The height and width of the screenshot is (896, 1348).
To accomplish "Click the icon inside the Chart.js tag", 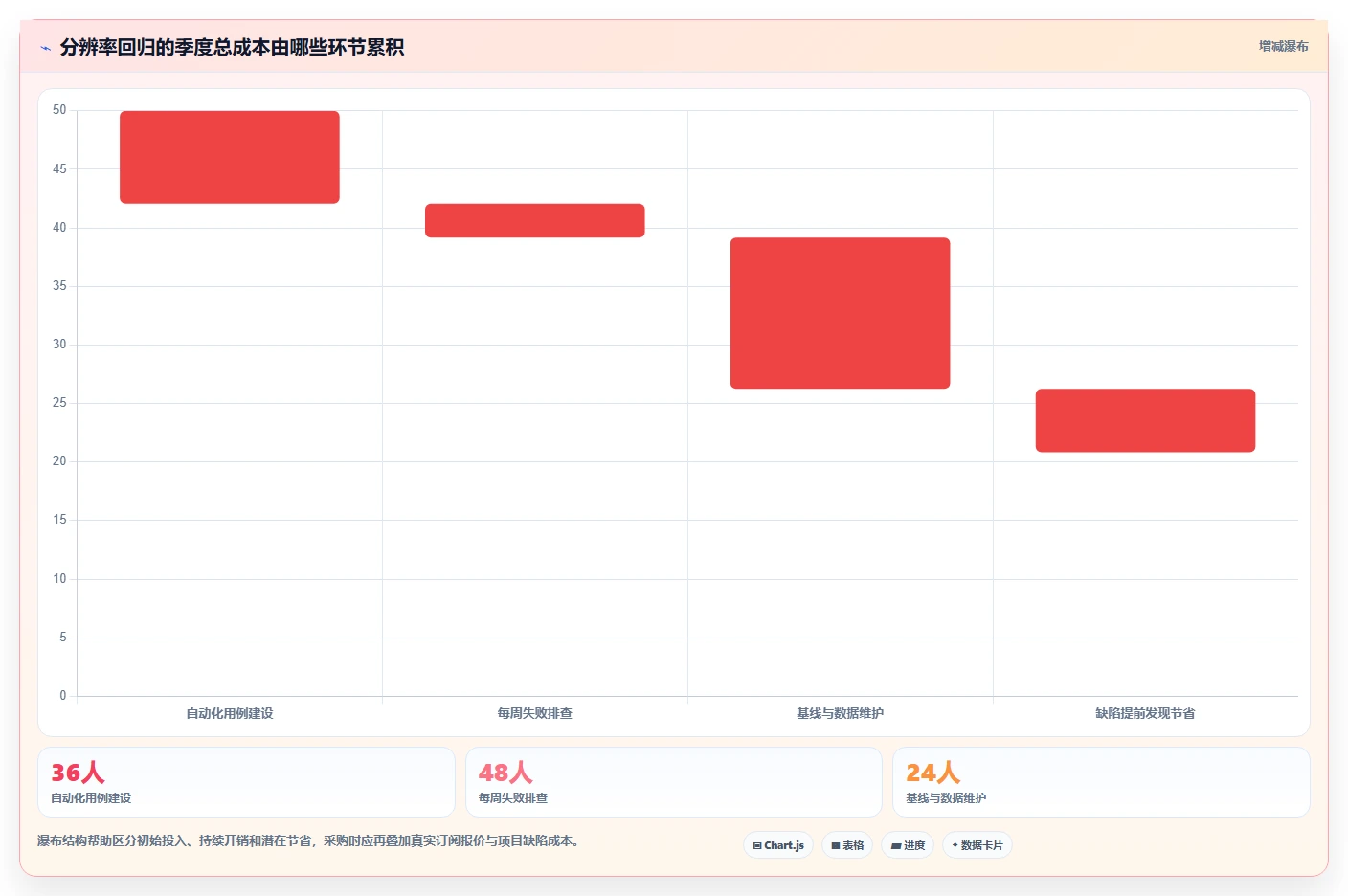I will point(757,846).
